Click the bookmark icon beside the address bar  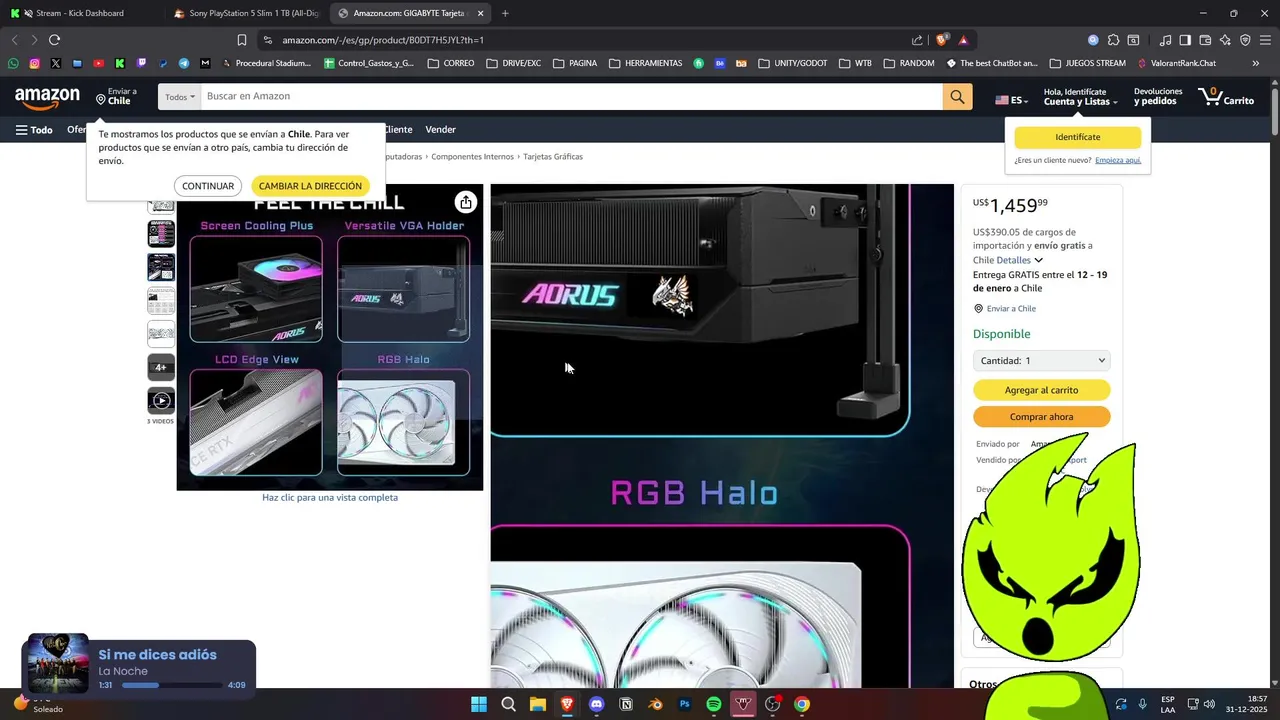click(242, 40)
